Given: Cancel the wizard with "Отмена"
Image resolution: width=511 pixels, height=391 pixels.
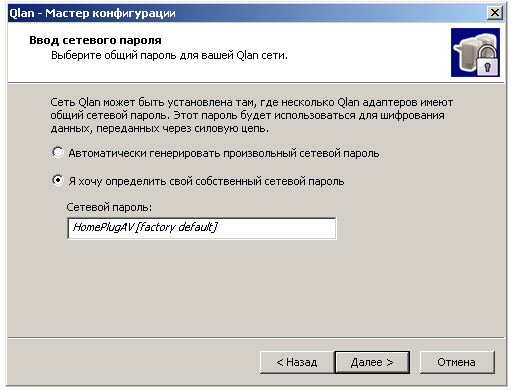Looking at the screenshot, I should [457, 362].
